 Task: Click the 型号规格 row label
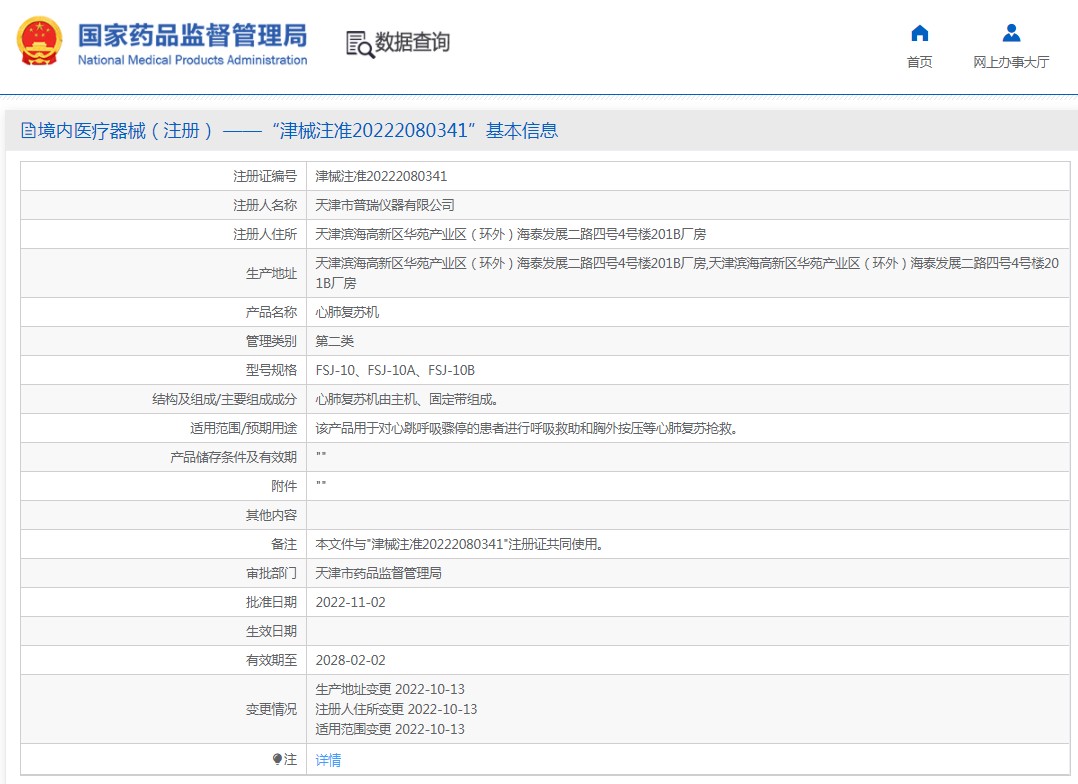[271, 370]
